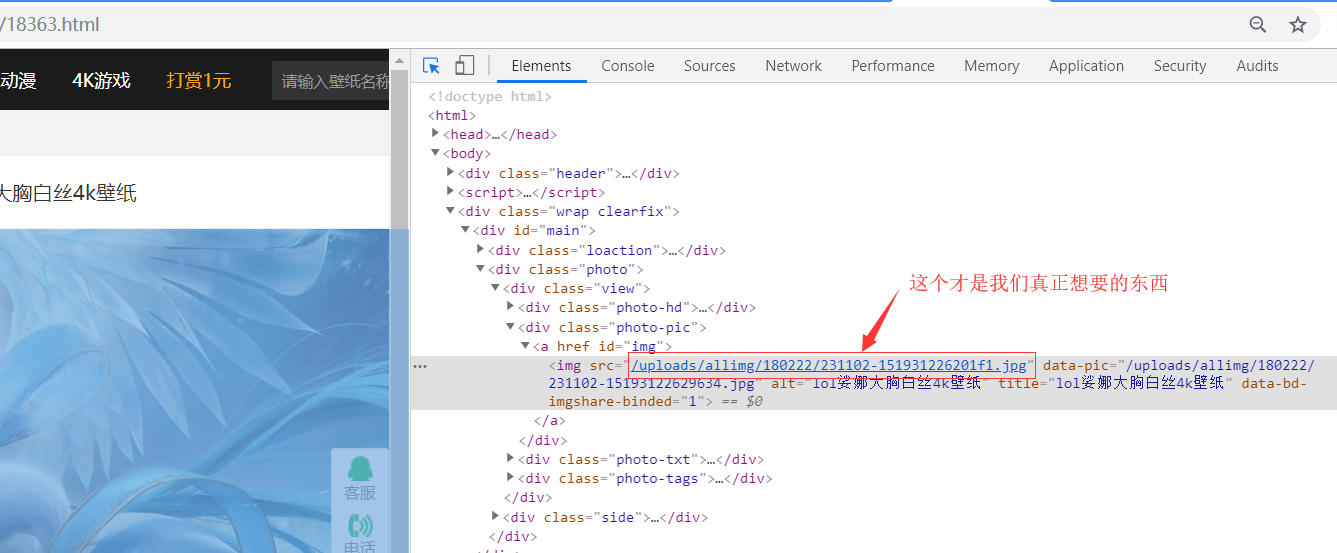The width and height of the screenshot is (1337, 553).
Task: Expand the script element node
Action: coord(450,192)
